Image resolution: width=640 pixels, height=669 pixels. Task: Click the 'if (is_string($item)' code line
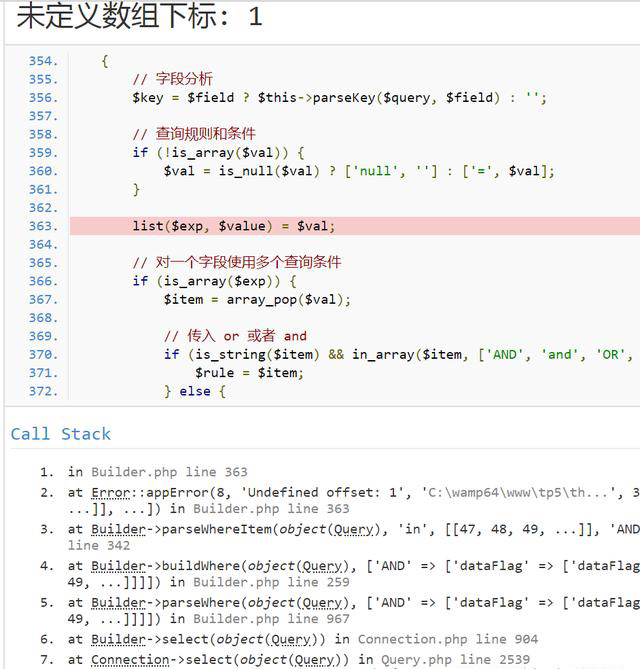coord(399,355)
